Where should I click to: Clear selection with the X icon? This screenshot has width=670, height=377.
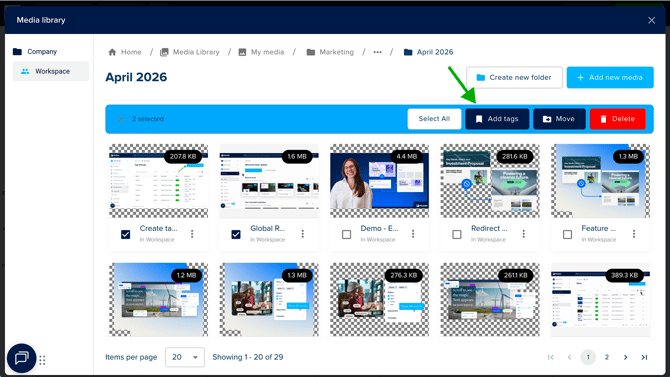coord(120,119)
